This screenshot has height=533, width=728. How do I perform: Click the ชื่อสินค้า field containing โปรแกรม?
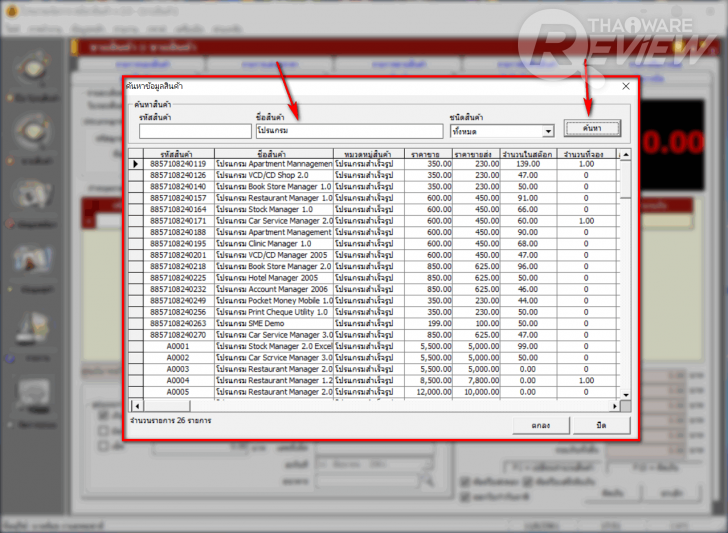click(x=350, y=131)
